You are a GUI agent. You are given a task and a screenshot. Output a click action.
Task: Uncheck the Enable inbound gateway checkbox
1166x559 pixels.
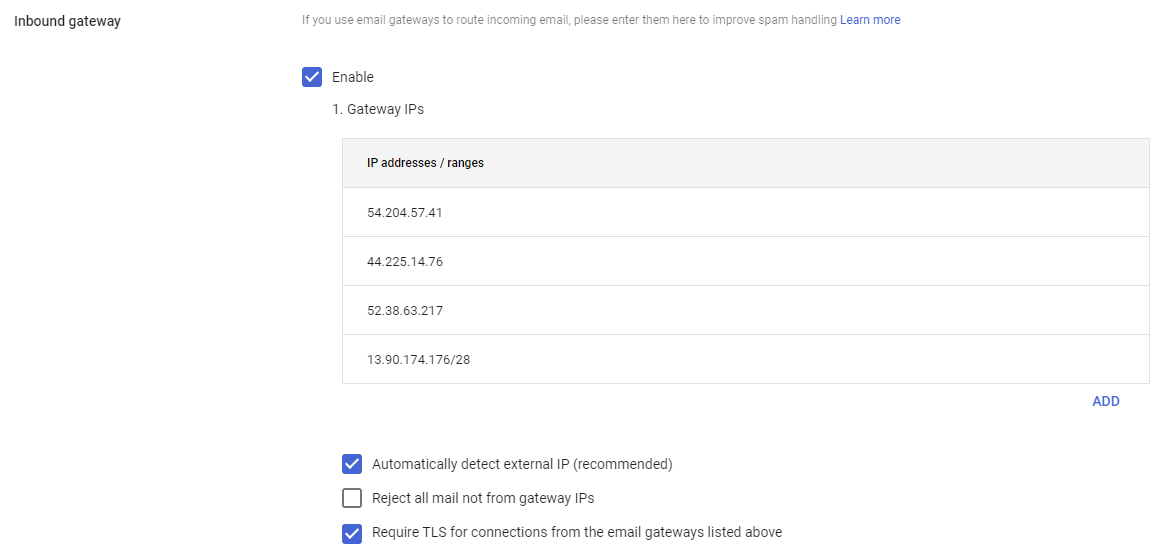(312, 77)
